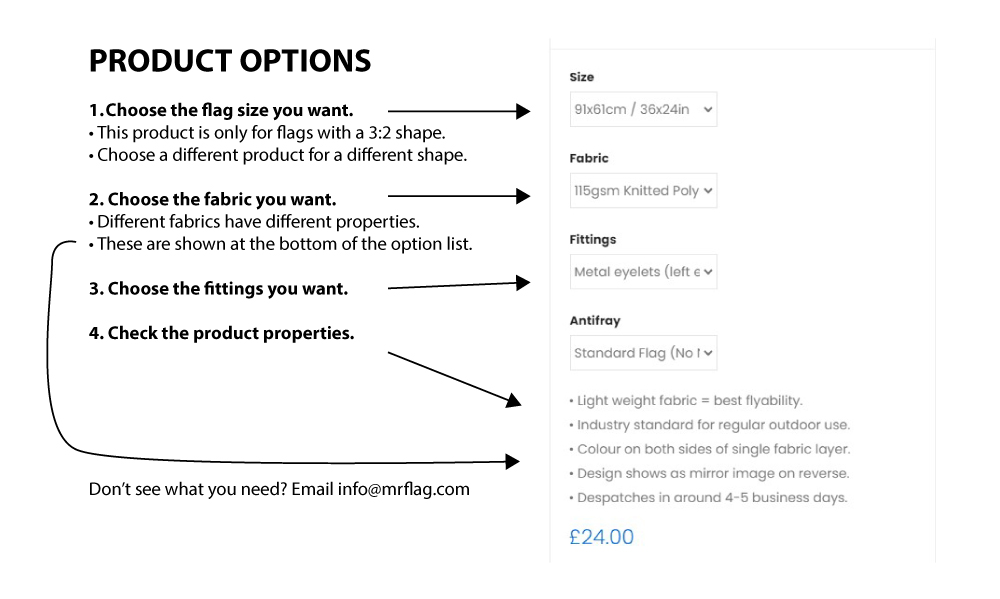Select the 'Choose the fabric you want' step
This screenshot has height=599, width=1000.
click(212, 200)
